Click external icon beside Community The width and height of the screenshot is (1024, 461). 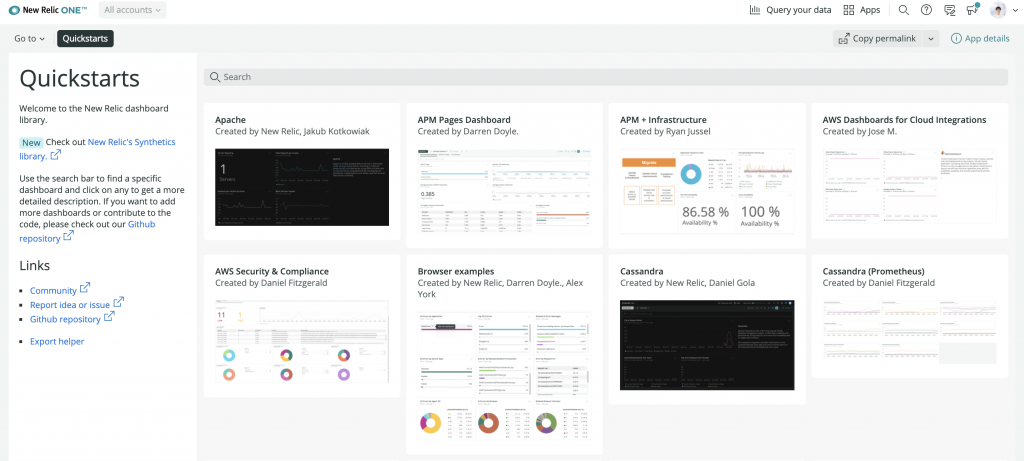coord(85,288)
